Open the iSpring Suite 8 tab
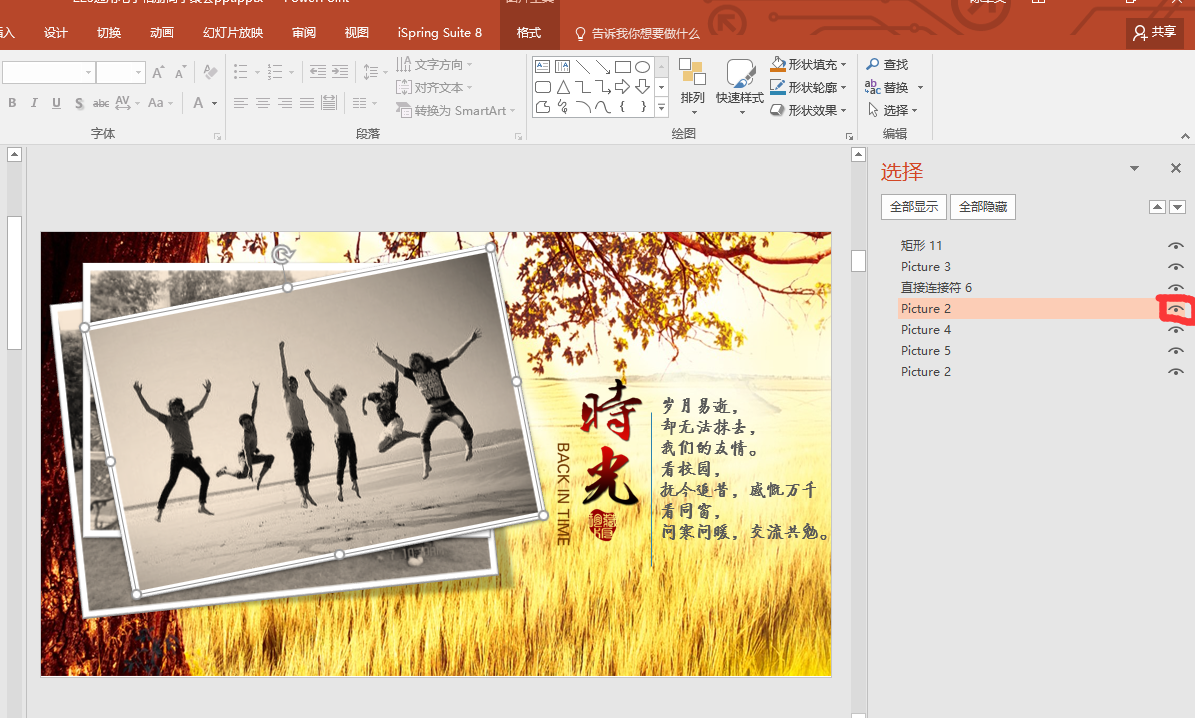Image resolution: width=1195 pixels, height=718 pixels. coord(440,33)
